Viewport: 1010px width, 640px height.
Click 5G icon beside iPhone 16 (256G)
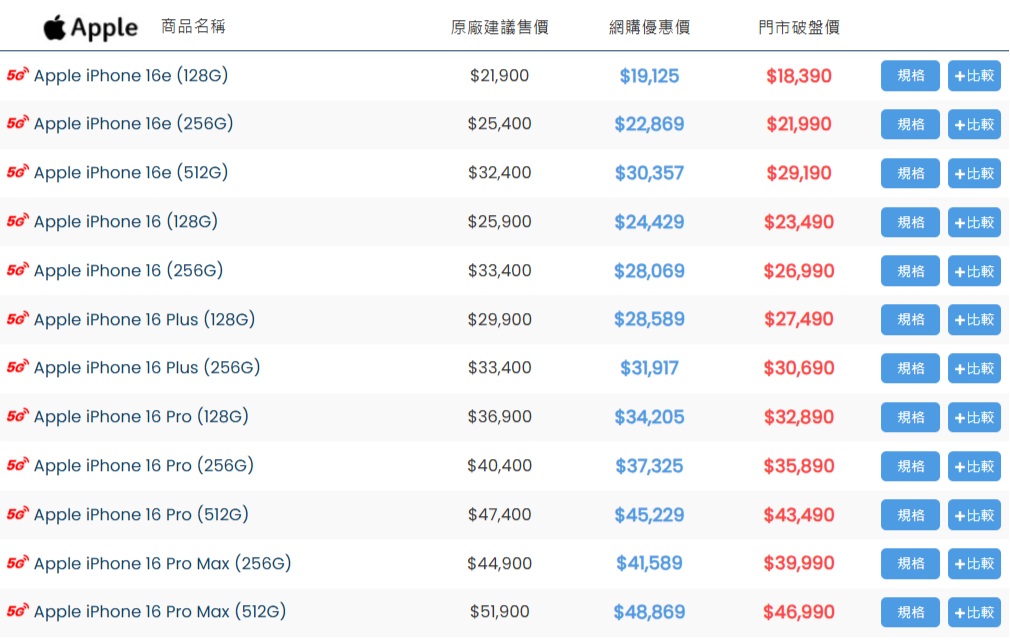point(18,271)
